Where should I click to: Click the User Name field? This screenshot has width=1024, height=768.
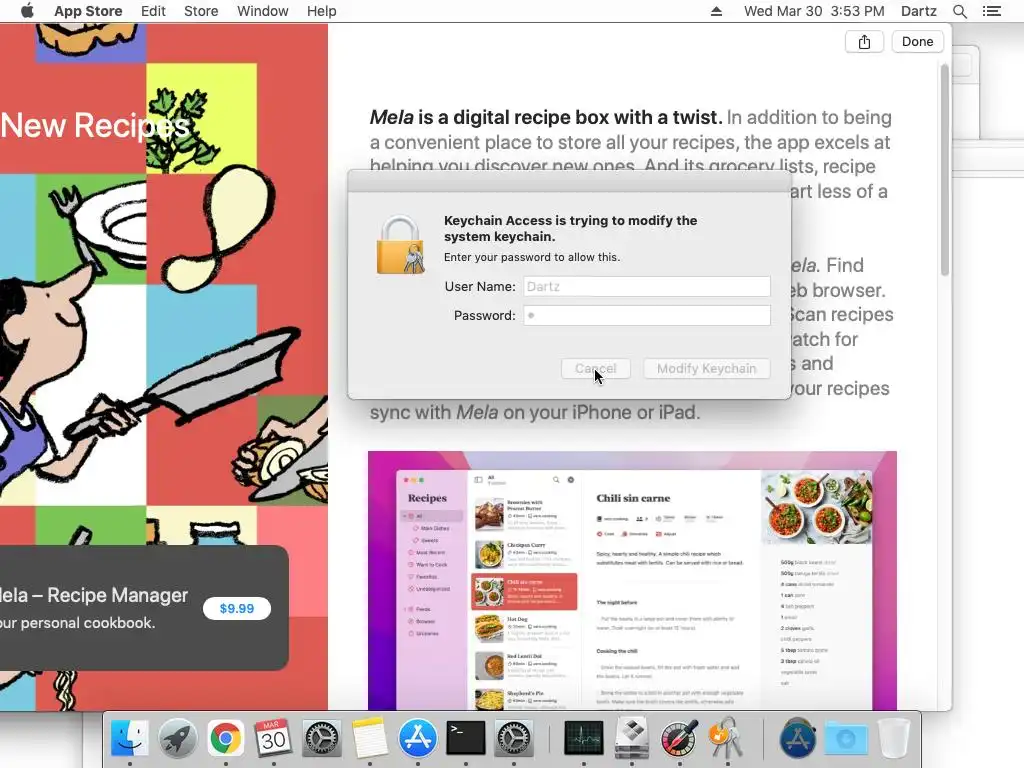tap(647, 287)
